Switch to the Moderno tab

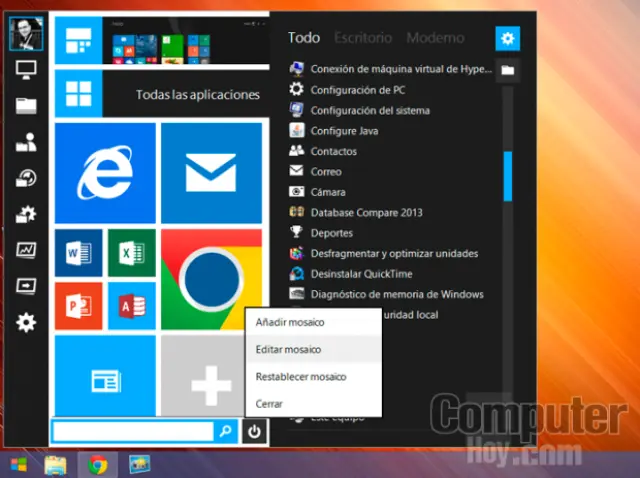(435, 38)
